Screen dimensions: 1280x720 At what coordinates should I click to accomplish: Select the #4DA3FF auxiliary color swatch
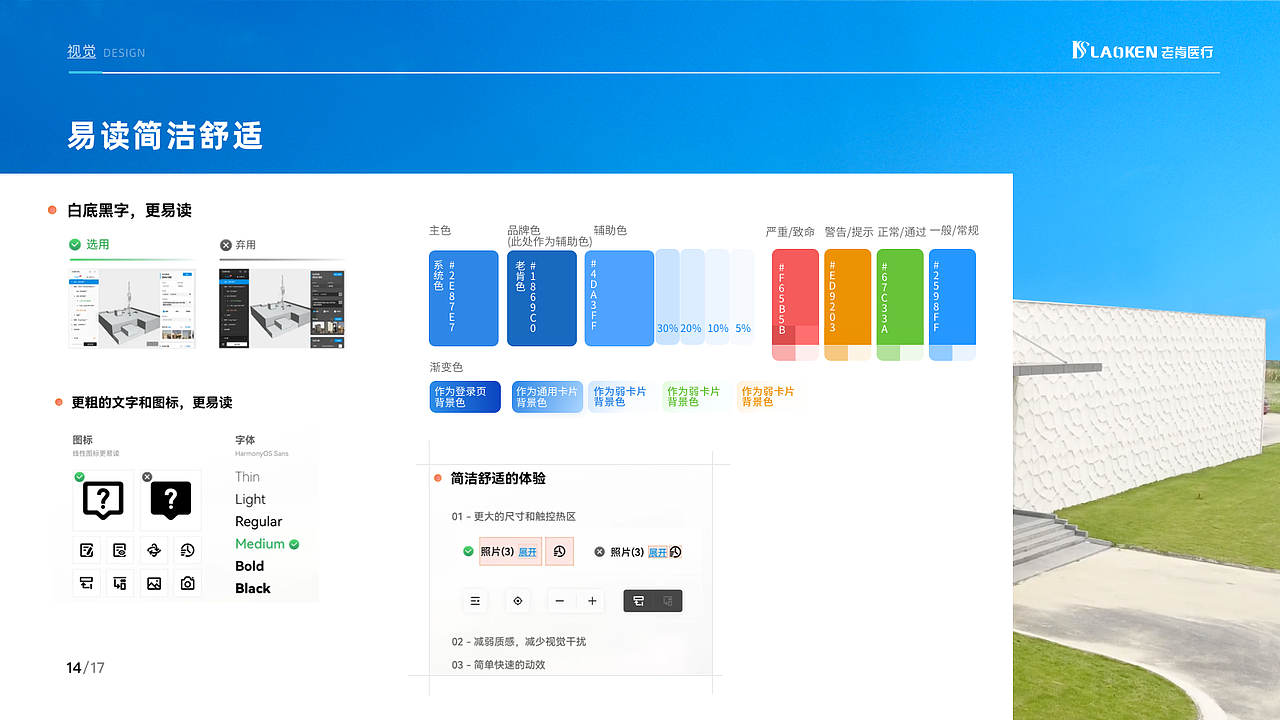click(619, 298)
